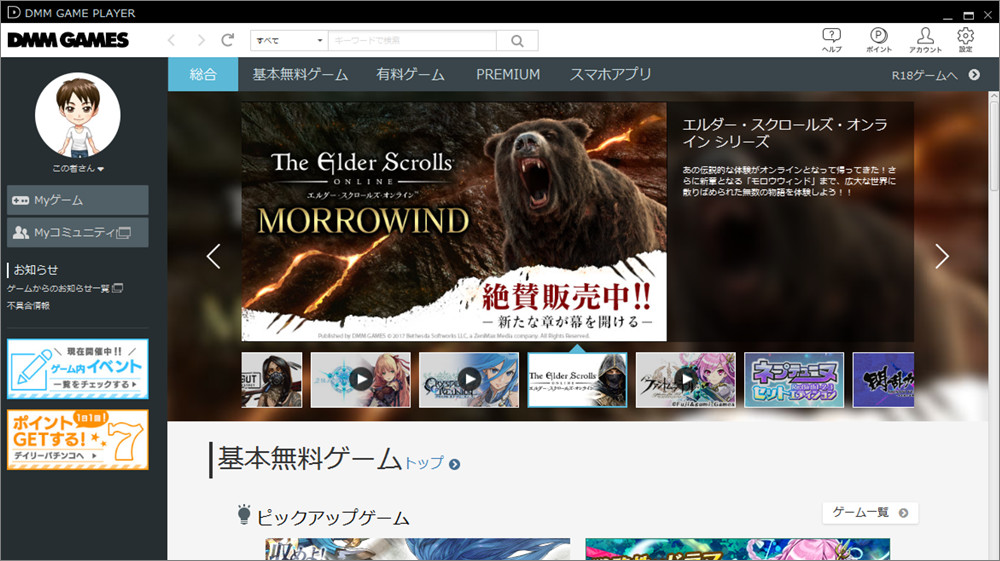Open Help (ヘルプ) icon
The image size is (1000, 561).
point(832,40)
